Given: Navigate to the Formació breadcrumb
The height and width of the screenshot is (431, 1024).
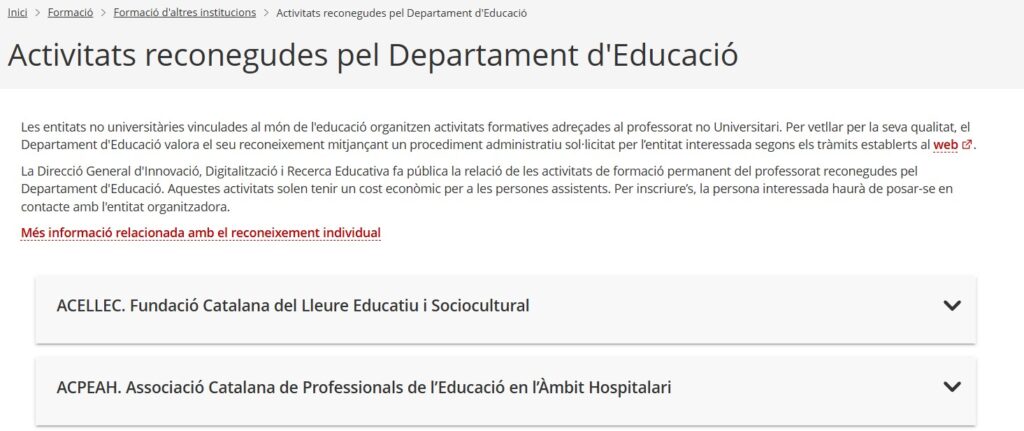Looking at the screenshot, I should (70, 13).
